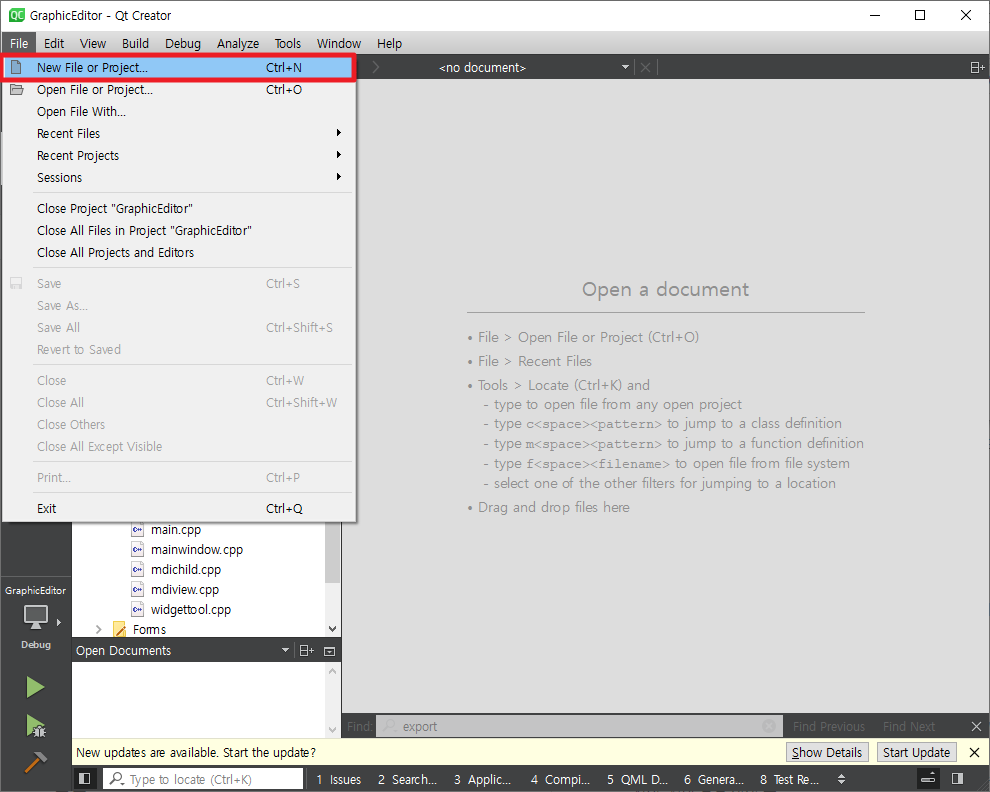This screenshot has height=792, width=990.
Task: Click the split editor icon at top right
Action: click(x=977, y=68)
